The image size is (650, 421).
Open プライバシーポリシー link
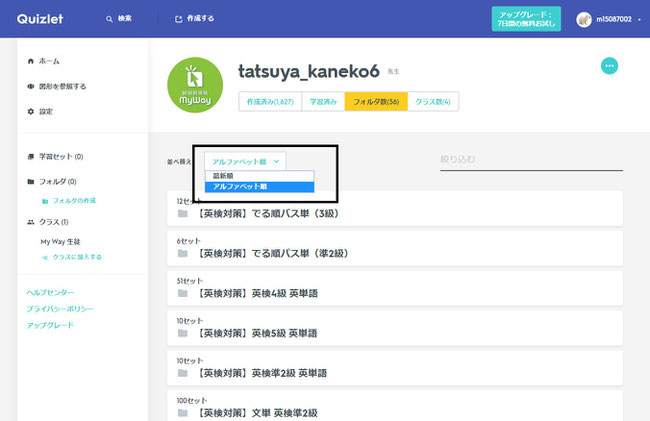tap(61, 309)
